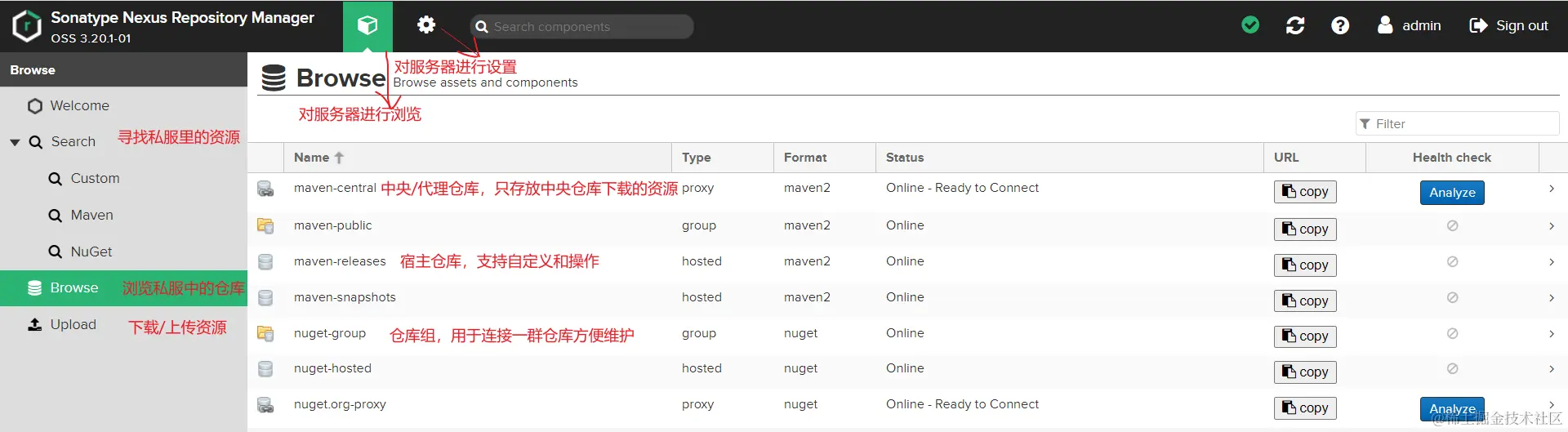This screenshot has width=1568, height=432.
Task: Open server administration gear icon
Action: coord(426,25)
